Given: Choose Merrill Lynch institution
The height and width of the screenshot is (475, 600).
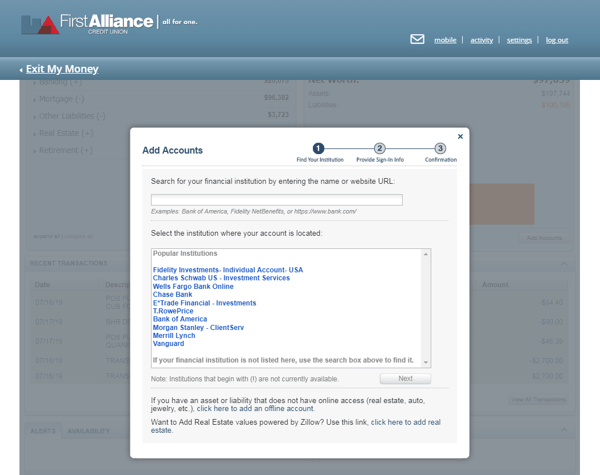Looking at the screenshot, I should [174, 335].
